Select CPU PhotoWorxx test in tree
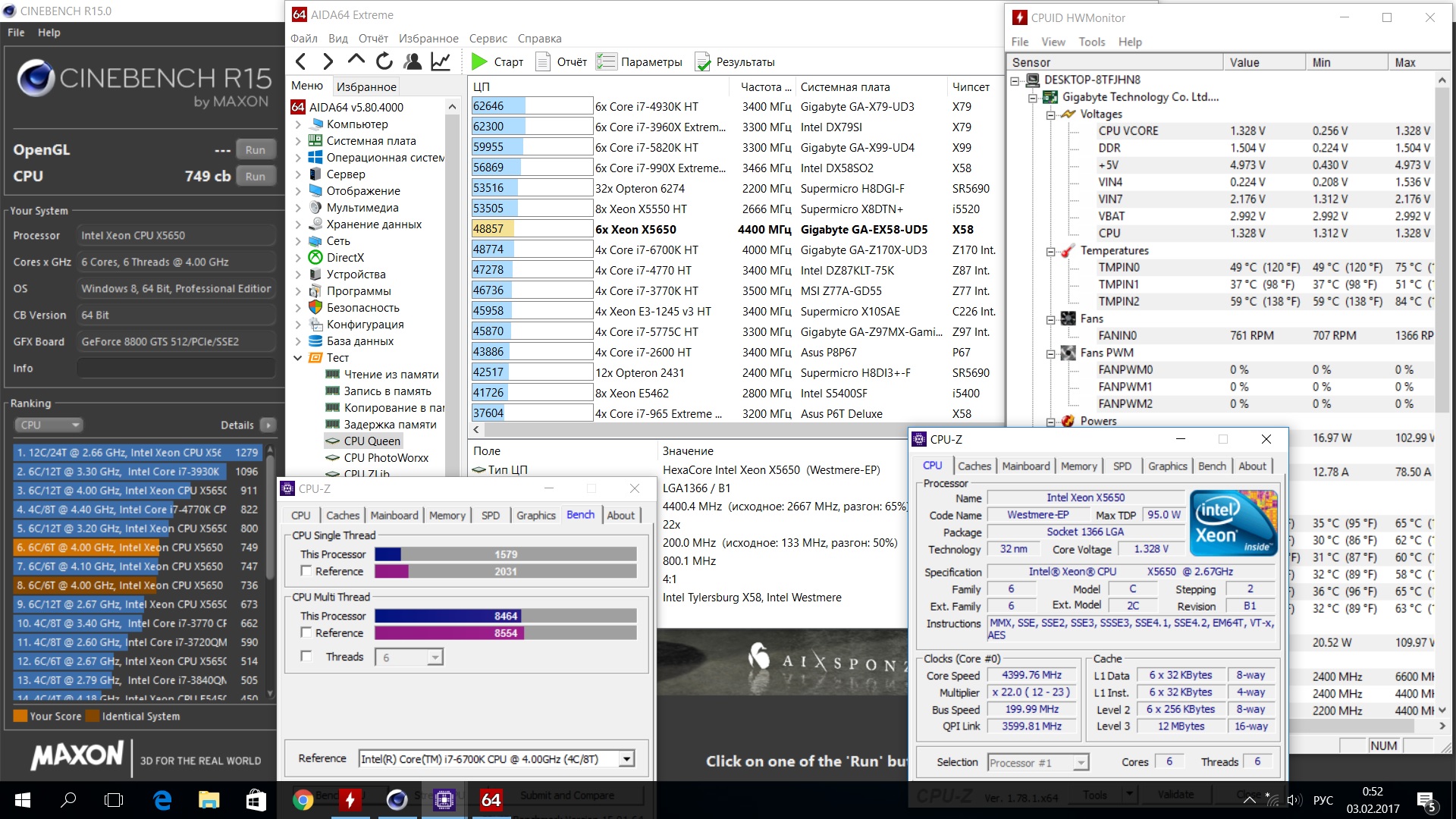The height and width of the screenshot is (819, 1456). 386,457
